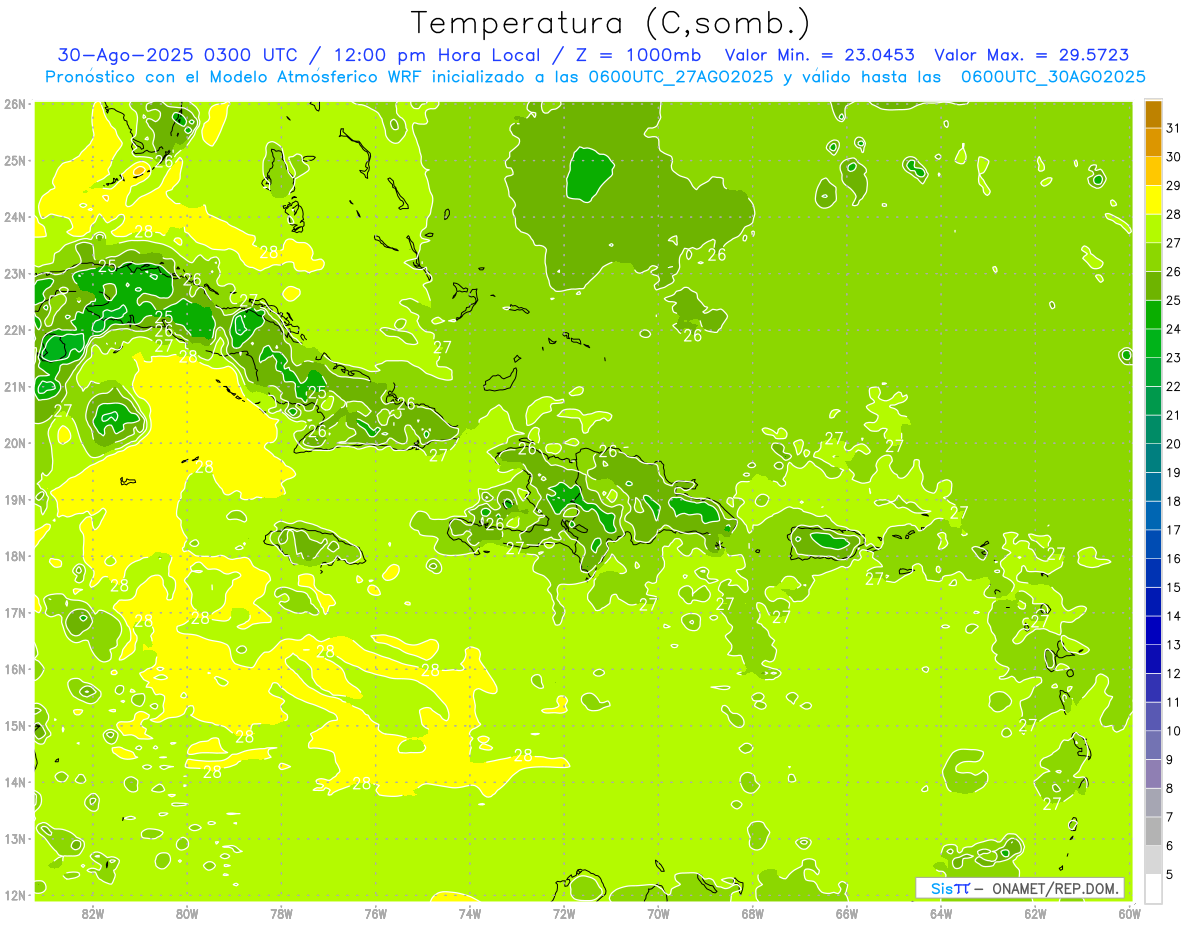Click the 20N latitude axis label
The height and width of the screenshot is (927, 1200).
15,443
